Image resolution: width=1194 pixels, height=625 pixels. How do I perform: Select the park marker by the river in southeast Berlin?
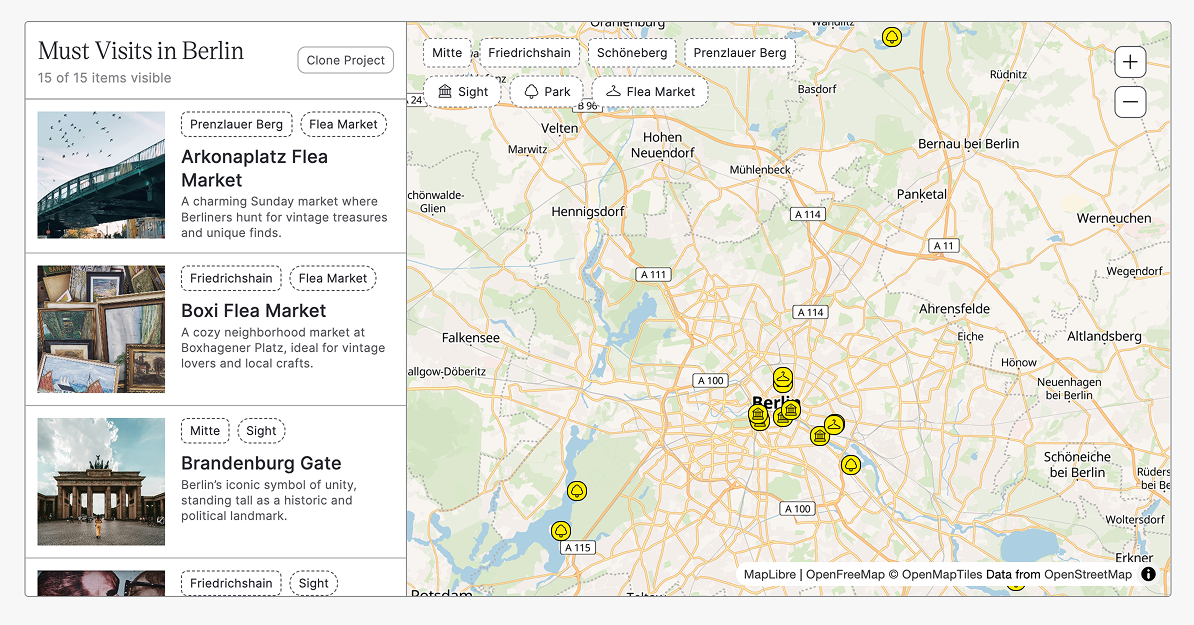coord(851,464)
